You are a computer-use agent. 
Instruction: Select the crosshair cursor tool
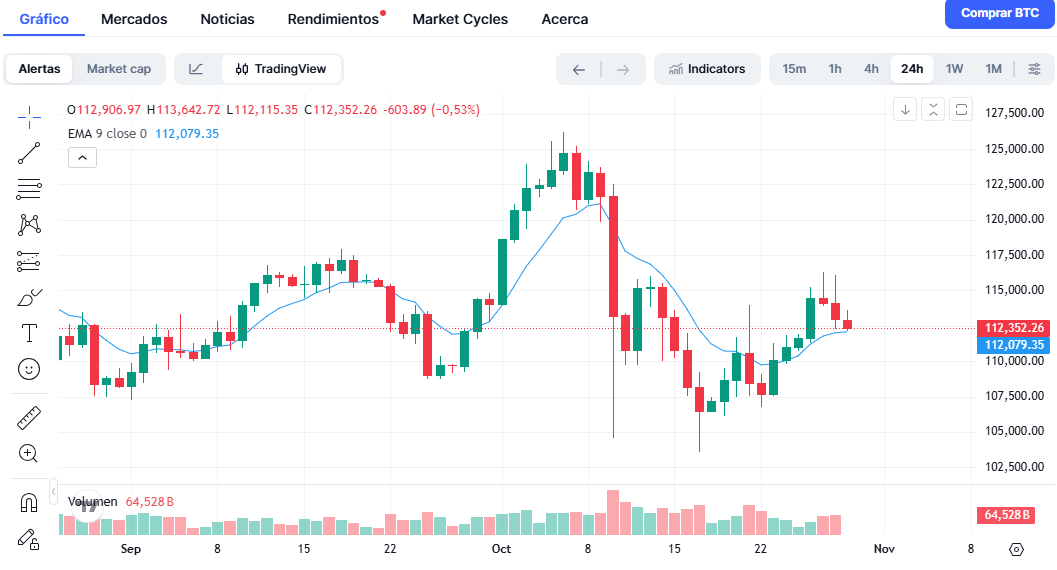click(29, 117)
